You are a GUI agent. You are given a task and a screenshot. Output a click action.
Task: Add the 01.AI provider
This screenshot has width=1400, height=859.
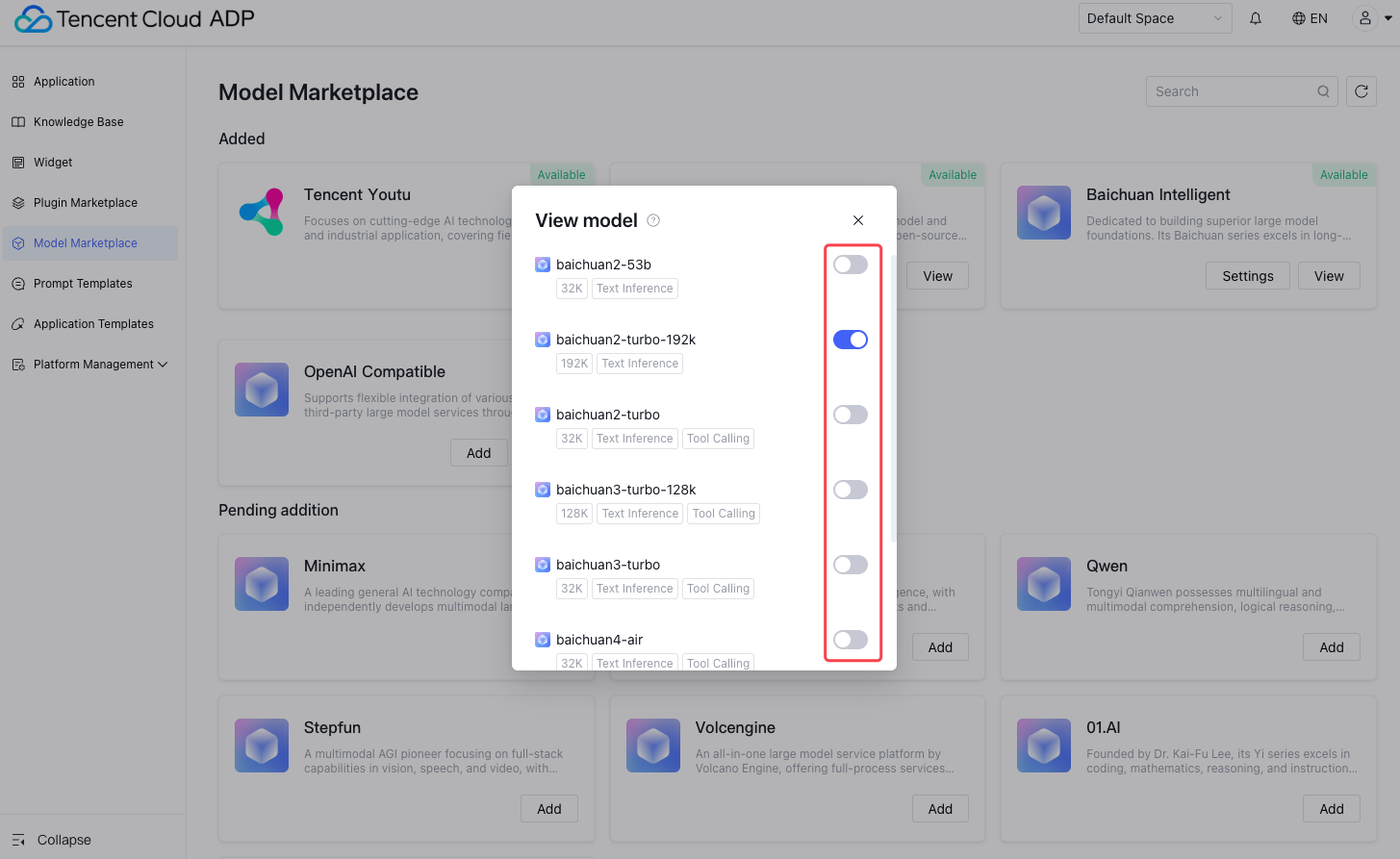coord(1332,809)
